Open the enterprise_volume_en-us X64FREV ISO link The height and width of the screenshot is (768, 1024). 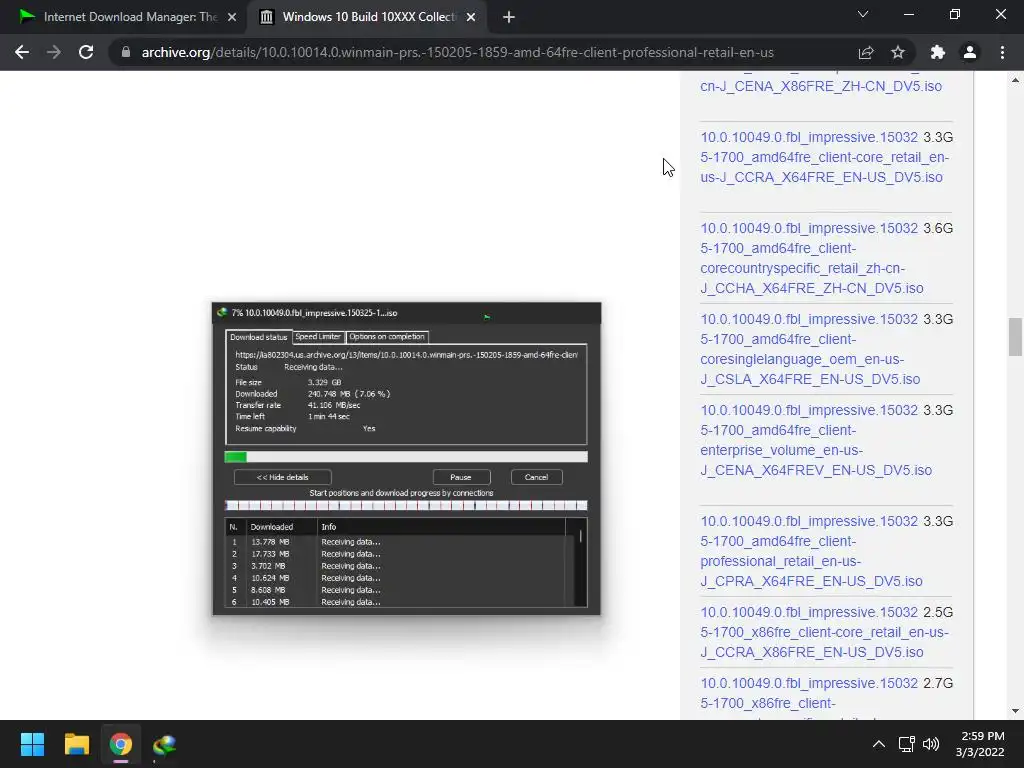[816, 440]
